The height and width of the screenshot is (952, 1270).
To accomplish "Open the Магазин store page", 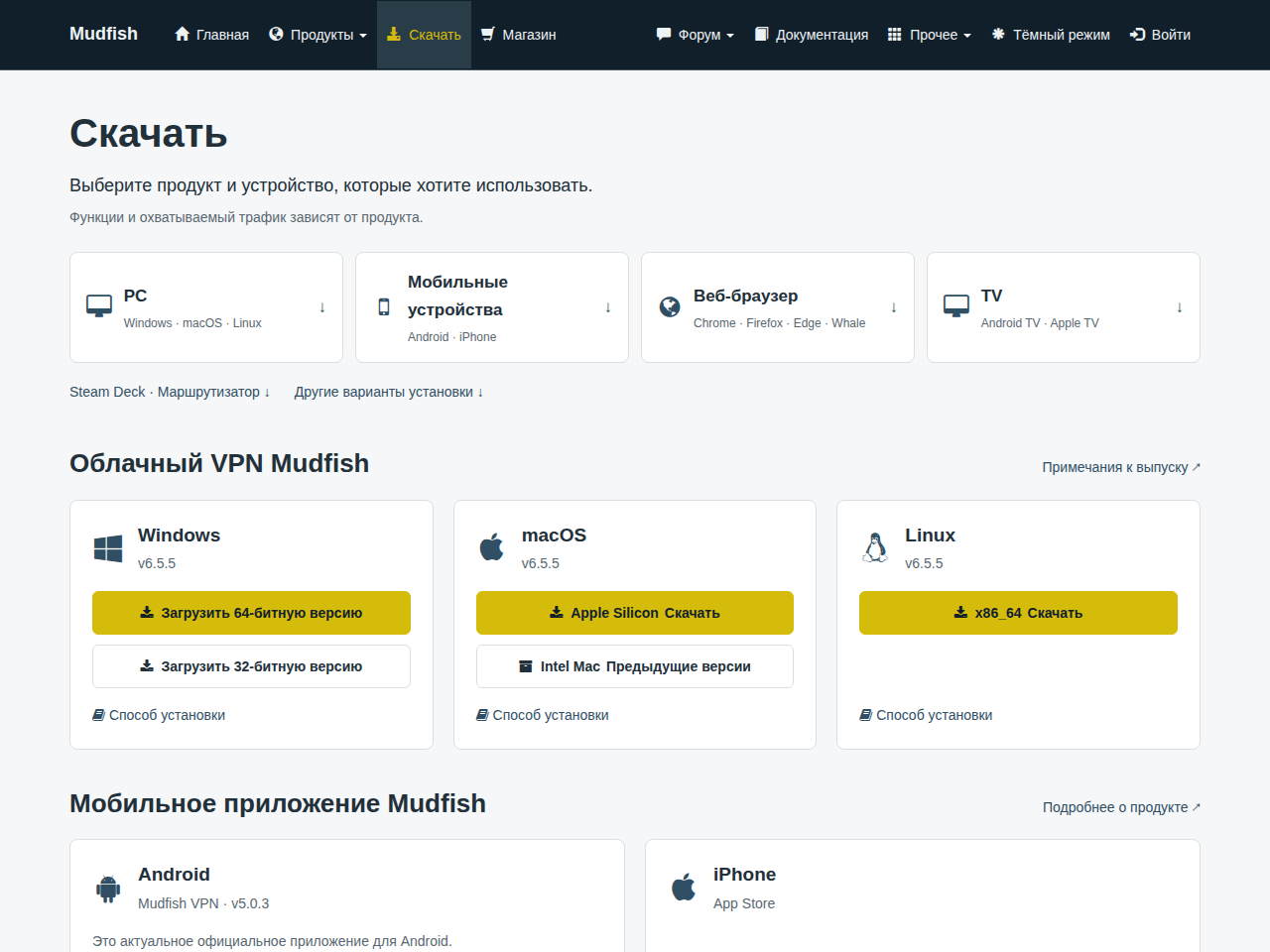I will point(518,35).
